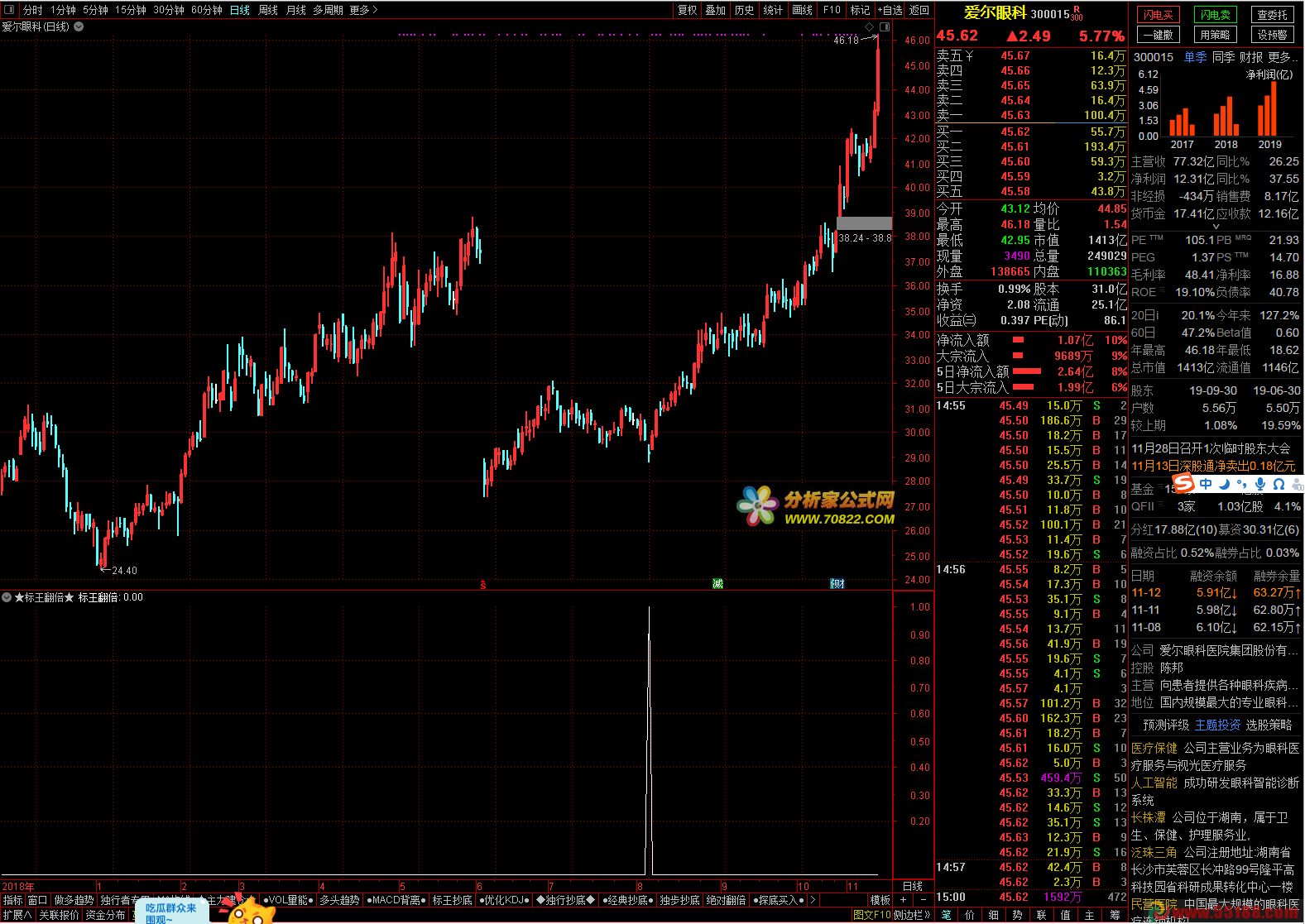Open the 复权 adjustment option
This screenshot has height=924, width=1305.
click(688, 10)
